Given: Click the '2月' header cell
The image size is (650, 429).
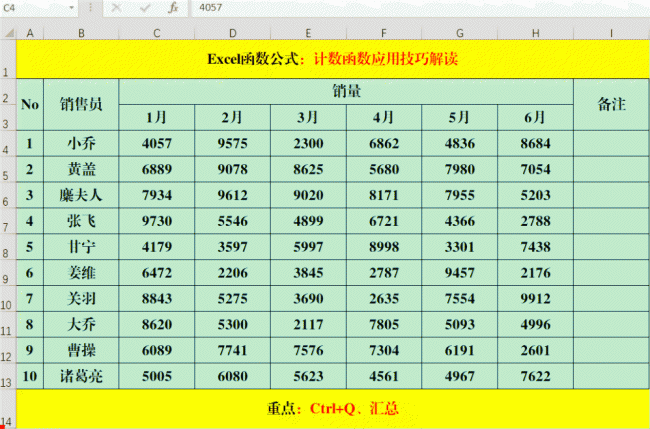Looking at the screenshot, I should click(233, 118).
